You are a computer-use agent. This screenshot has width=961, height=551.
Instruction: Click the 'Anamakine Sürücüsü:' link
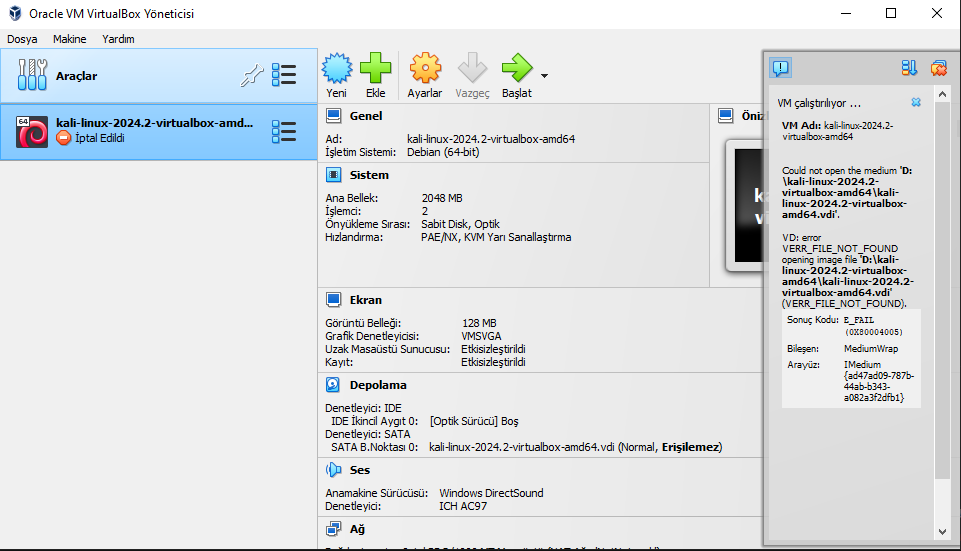click(376, 493)
